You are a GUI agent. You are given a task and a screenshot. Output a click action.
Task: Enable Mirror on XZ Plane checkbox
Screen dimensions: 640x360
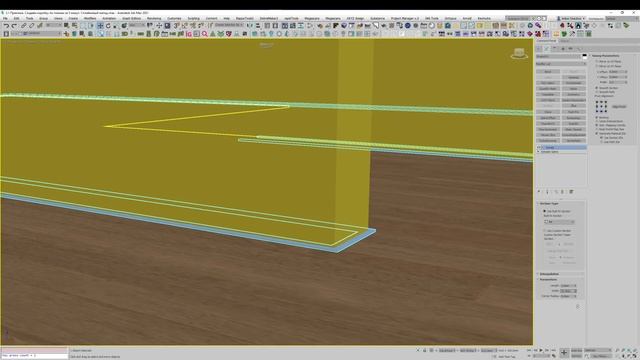click(x=597, y=61)
